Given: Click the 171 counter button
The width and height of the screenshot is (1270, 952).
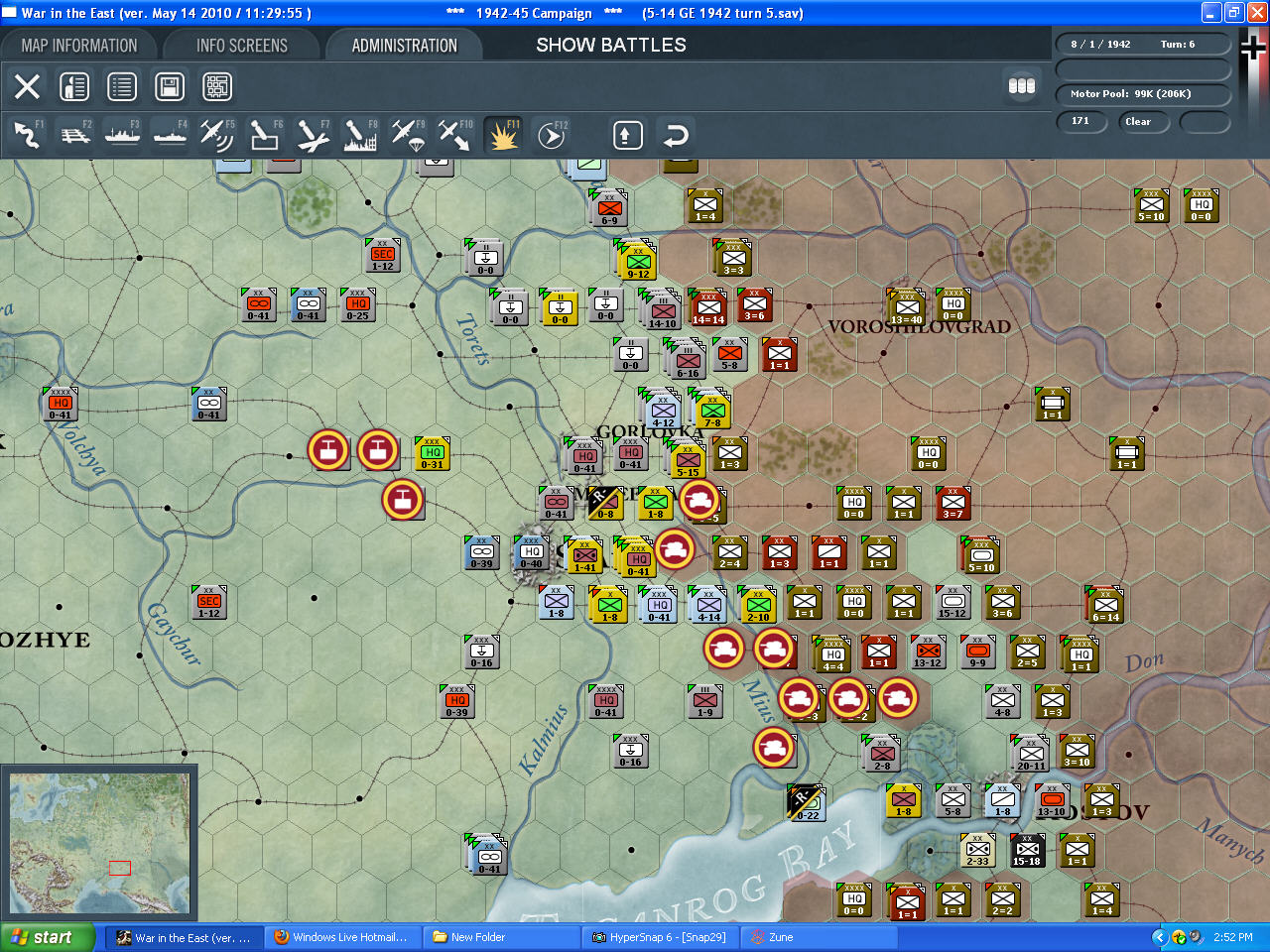Looking at the screenshot, I should tap(1082, 122).
